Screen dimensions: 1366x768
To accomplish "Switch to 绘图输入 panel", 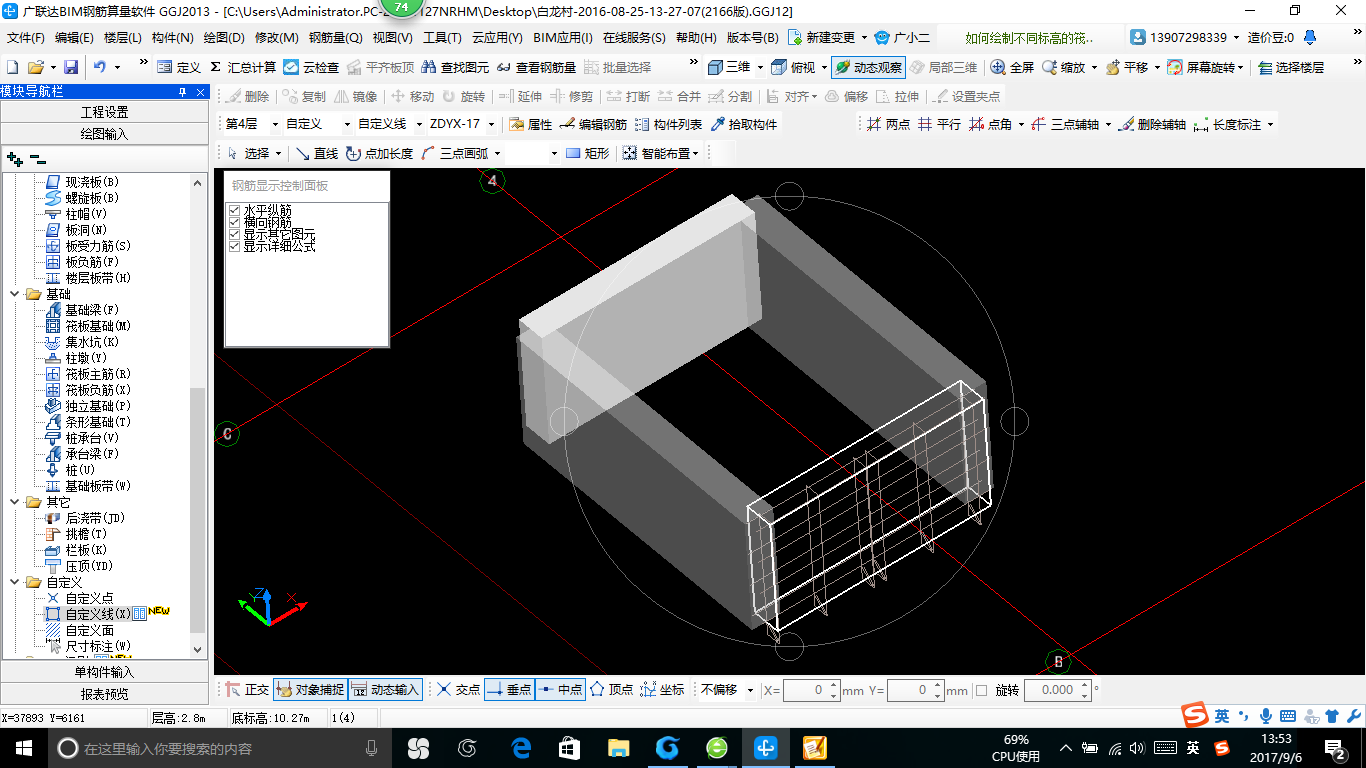I will tap(105, 133).
